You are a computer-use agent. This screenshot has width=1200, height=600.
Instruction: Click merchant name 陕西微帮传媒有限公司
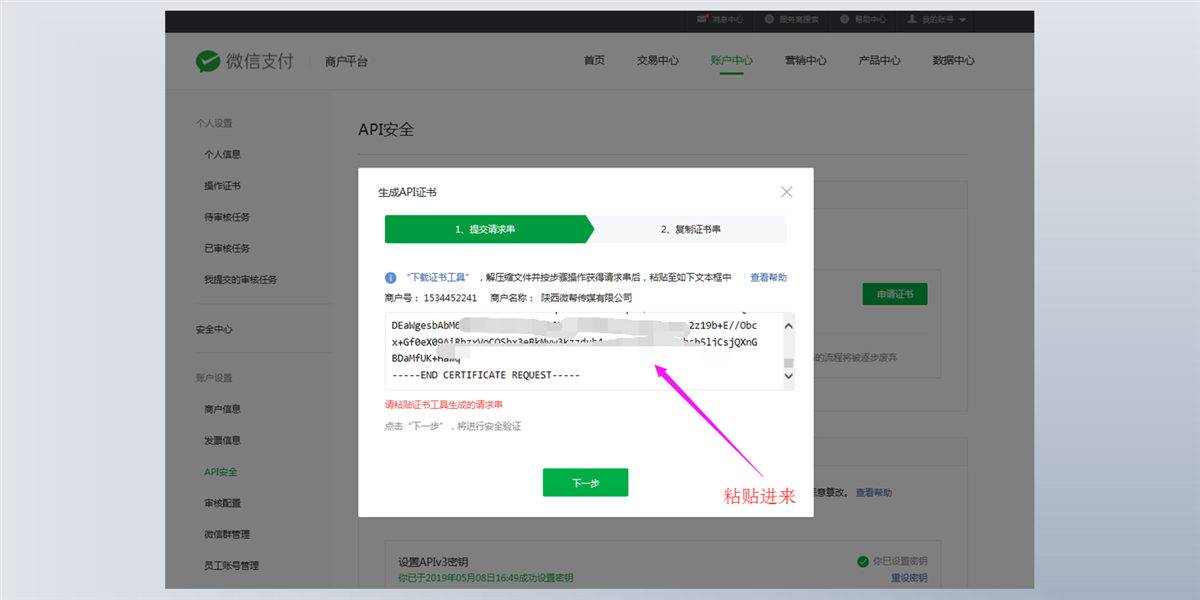587,298
